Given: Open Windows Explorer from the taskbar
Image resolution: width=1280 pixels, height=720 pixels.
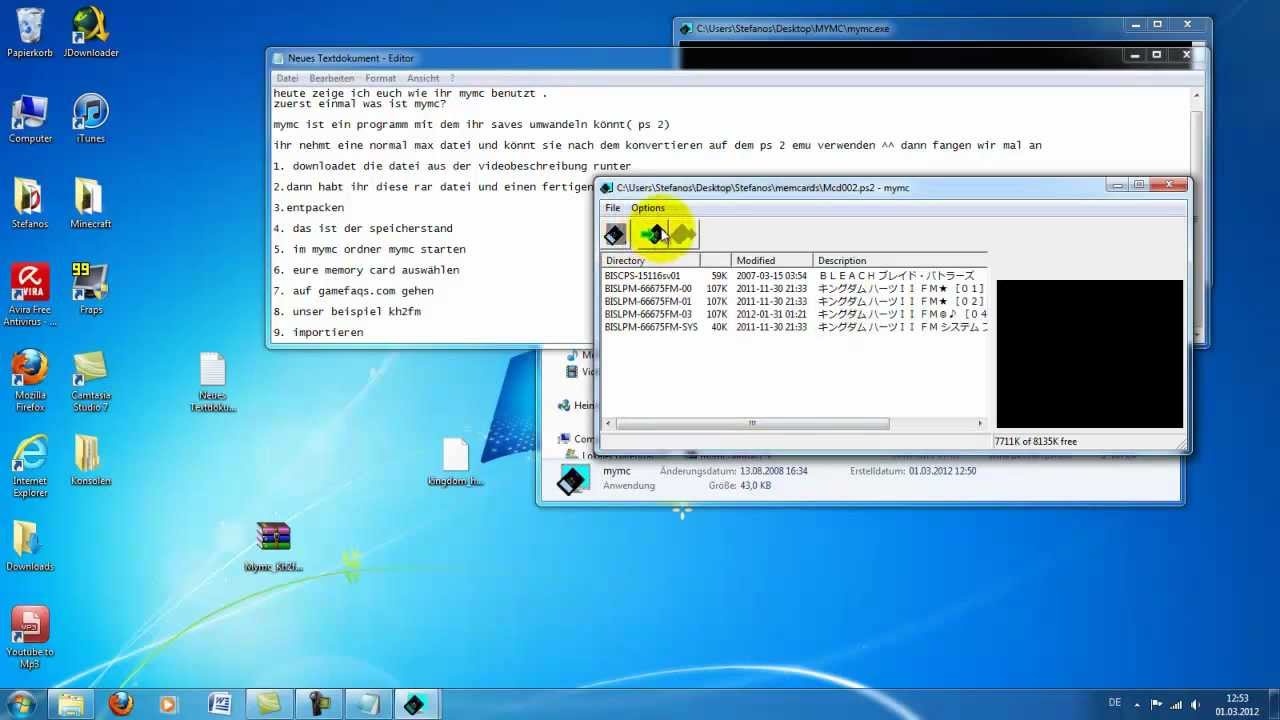Looking at the screenshot, I should tap(72, 704).
